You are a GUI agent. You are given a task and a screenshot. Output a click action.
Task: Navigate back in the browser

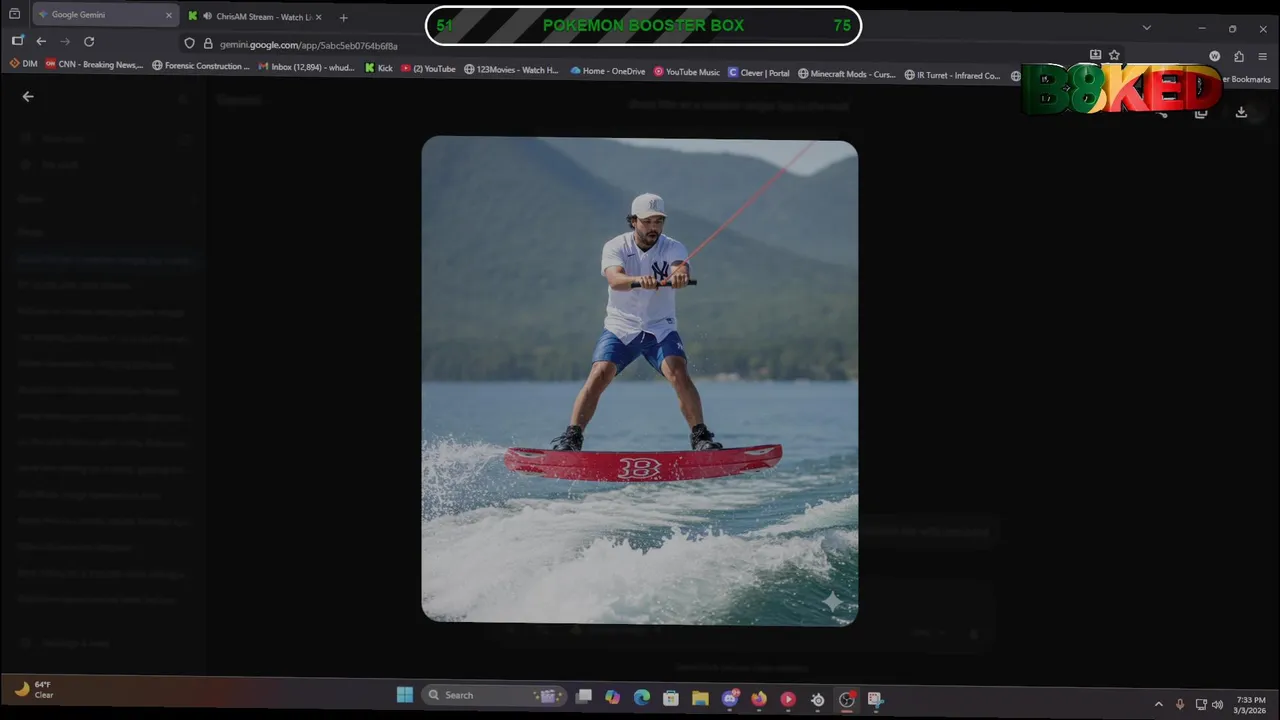point(41,41)
